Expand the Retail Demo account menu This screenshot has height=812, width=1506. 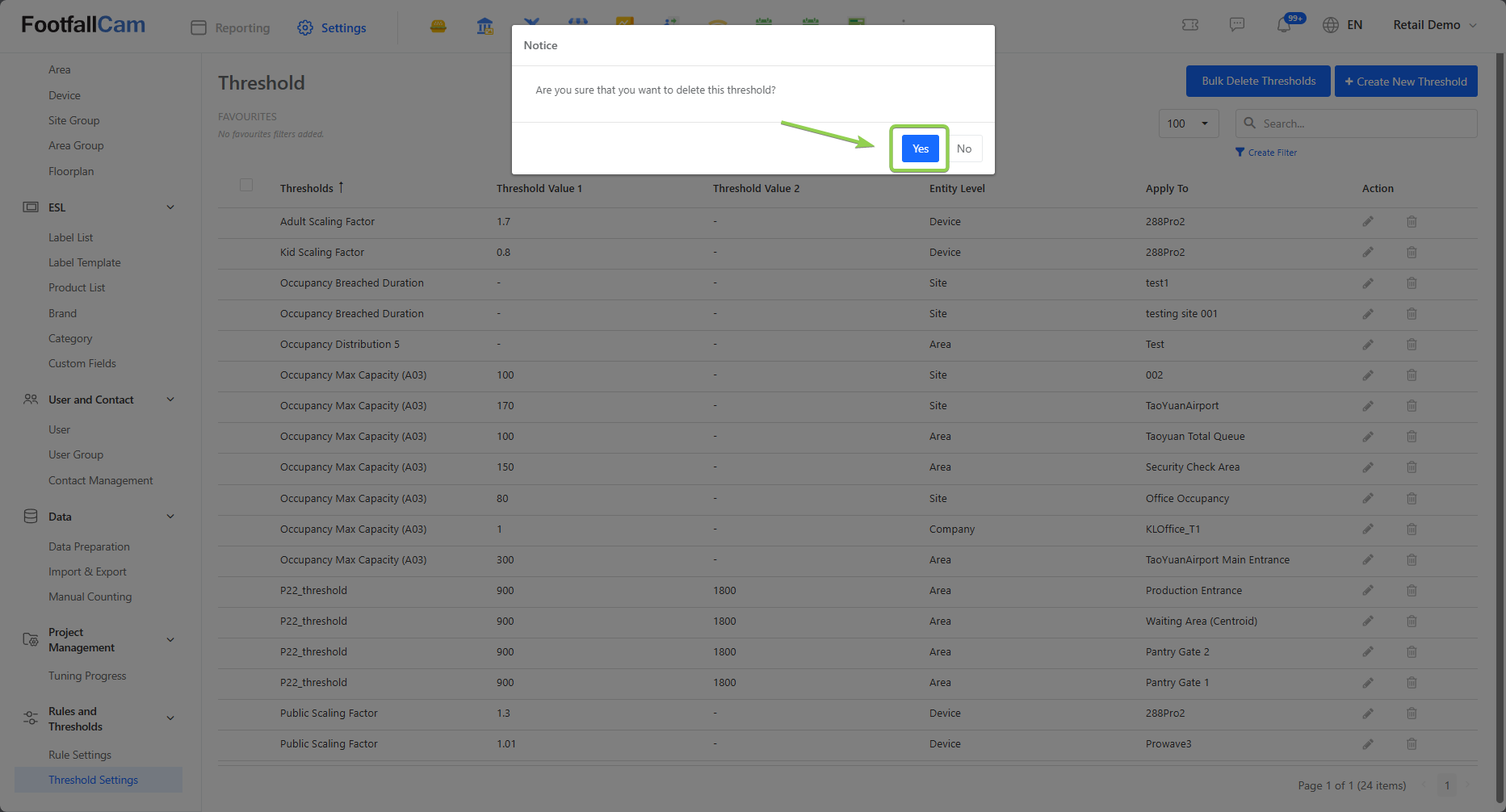[1434, 25]
